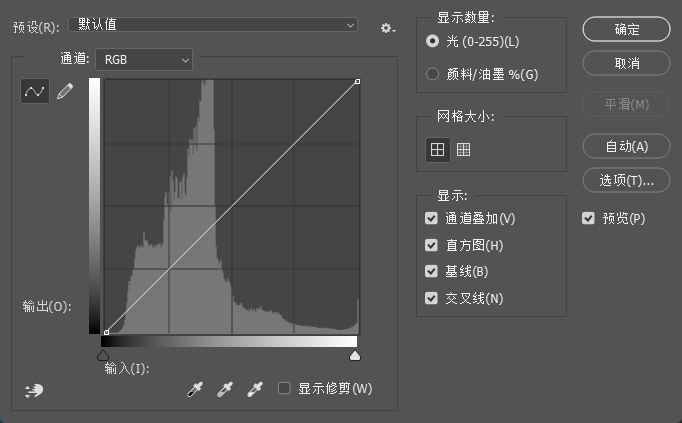Open the 预设 preset dropdown
Viewport: 682px width, 423px height.
[x=213, y=25]
